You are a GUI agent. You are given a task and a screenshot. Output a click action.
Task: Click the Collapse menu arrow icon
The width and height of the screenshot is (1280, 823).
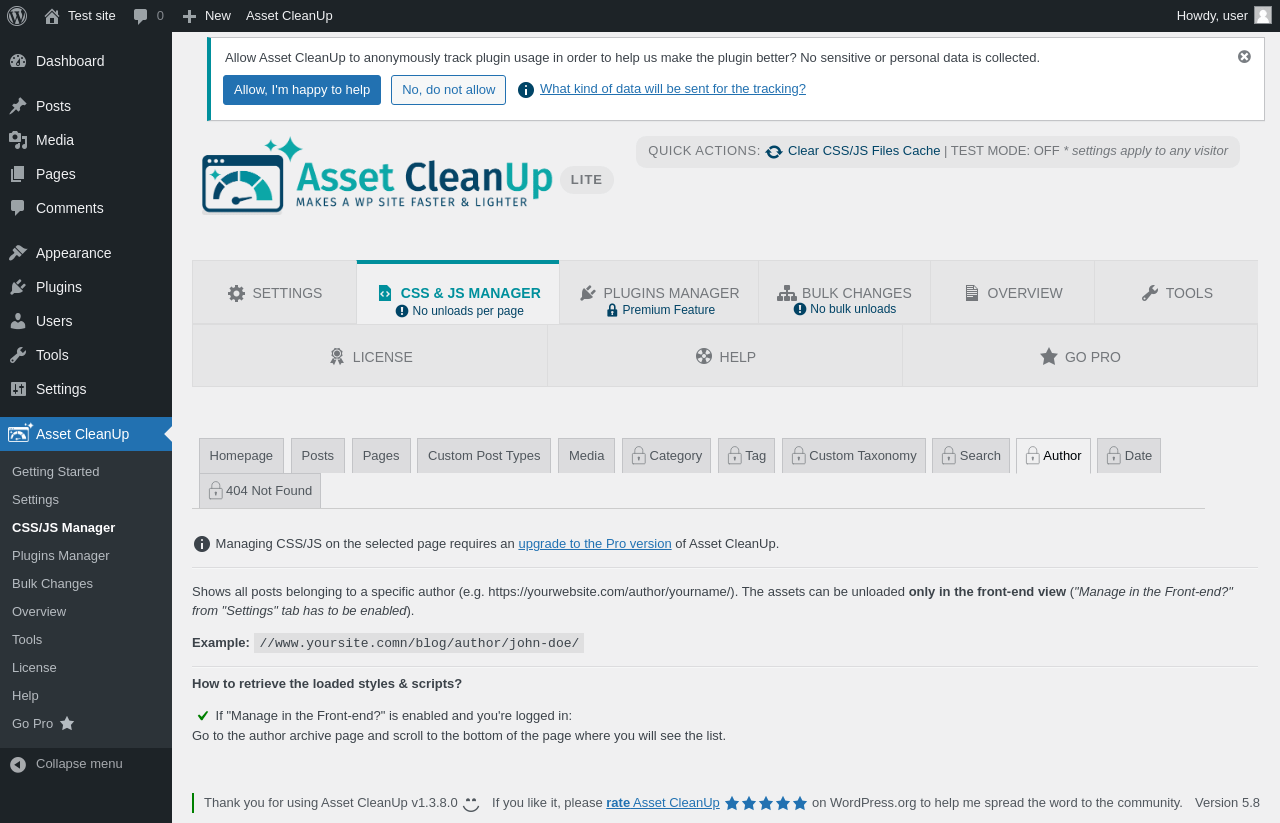click(x=18, y=764)
